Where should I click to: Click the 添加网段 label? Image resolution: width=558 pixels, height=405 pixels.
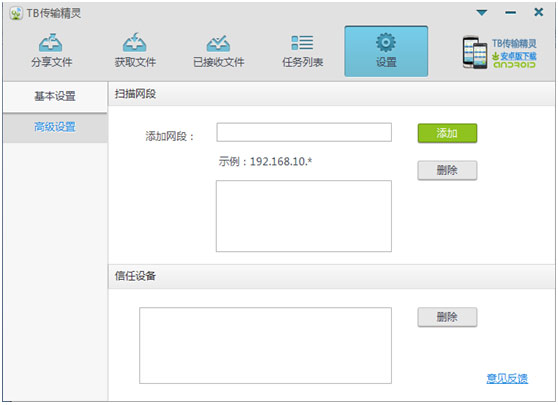169,136
